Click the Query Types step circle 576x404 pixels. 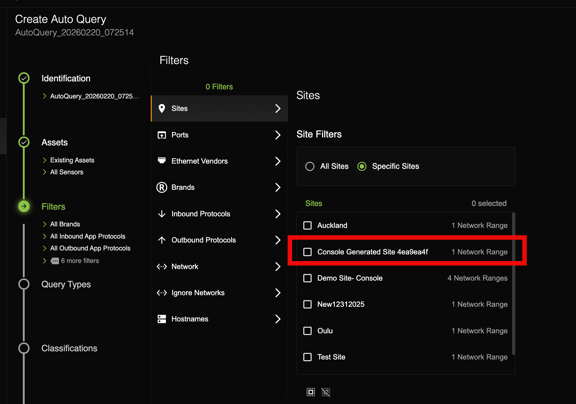tap(24, 284)
